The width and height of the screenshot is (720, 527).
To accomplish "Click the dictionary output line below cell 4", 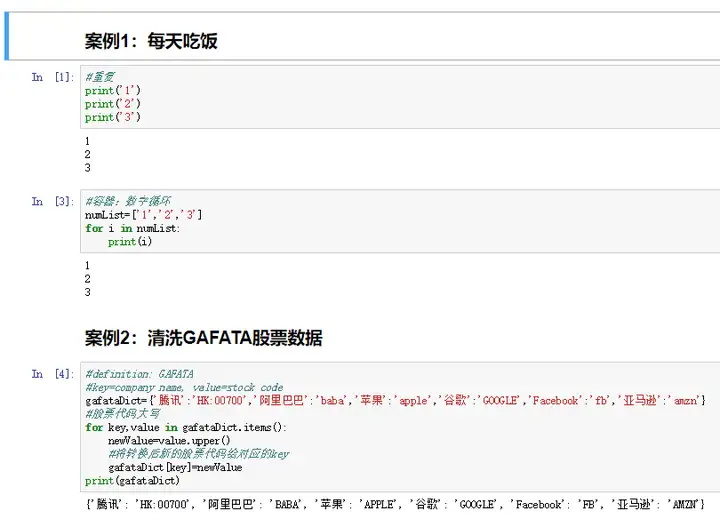I will [x=395, y=505].
